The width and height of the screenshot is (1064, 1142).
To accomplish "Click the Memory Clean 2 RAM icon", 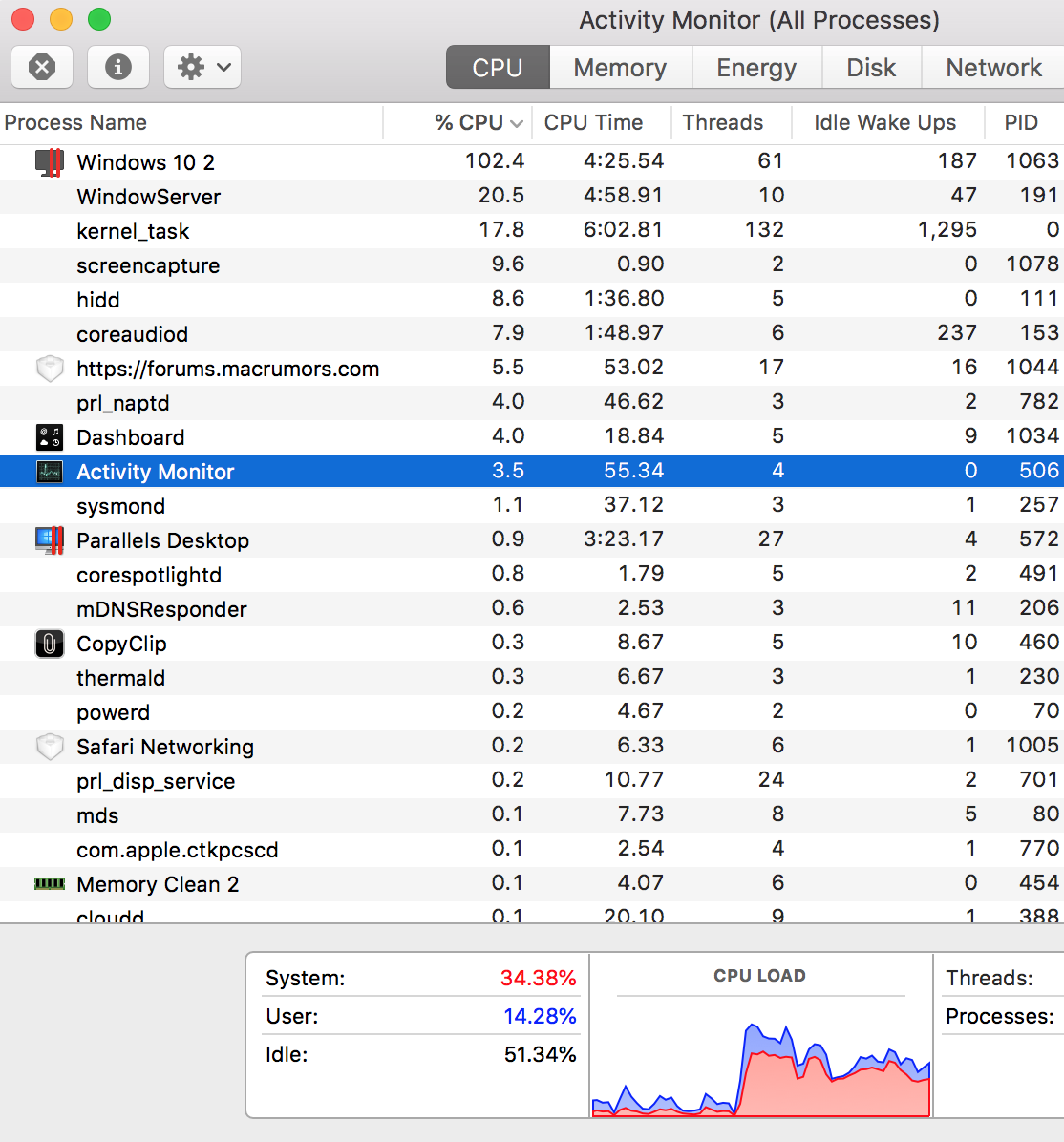I will [x=50, y=883].
